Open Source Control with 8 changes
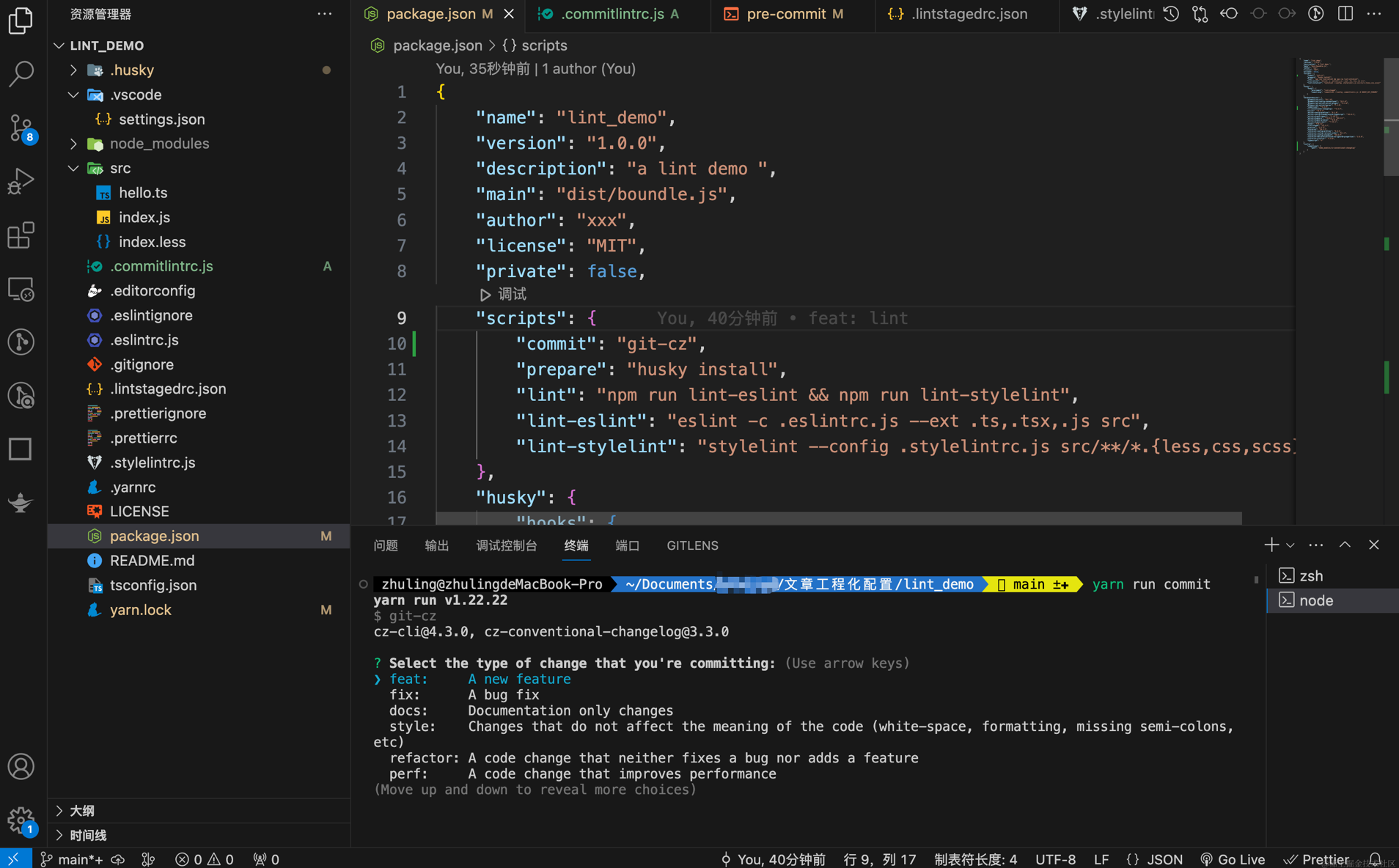This screenshot has height=868, width=1399. tap(21, 128)
